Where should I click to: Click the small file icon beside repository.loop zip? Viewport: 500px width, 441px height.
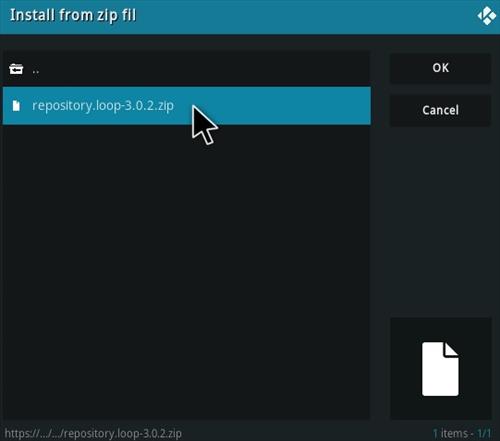(x=16, y=106)
